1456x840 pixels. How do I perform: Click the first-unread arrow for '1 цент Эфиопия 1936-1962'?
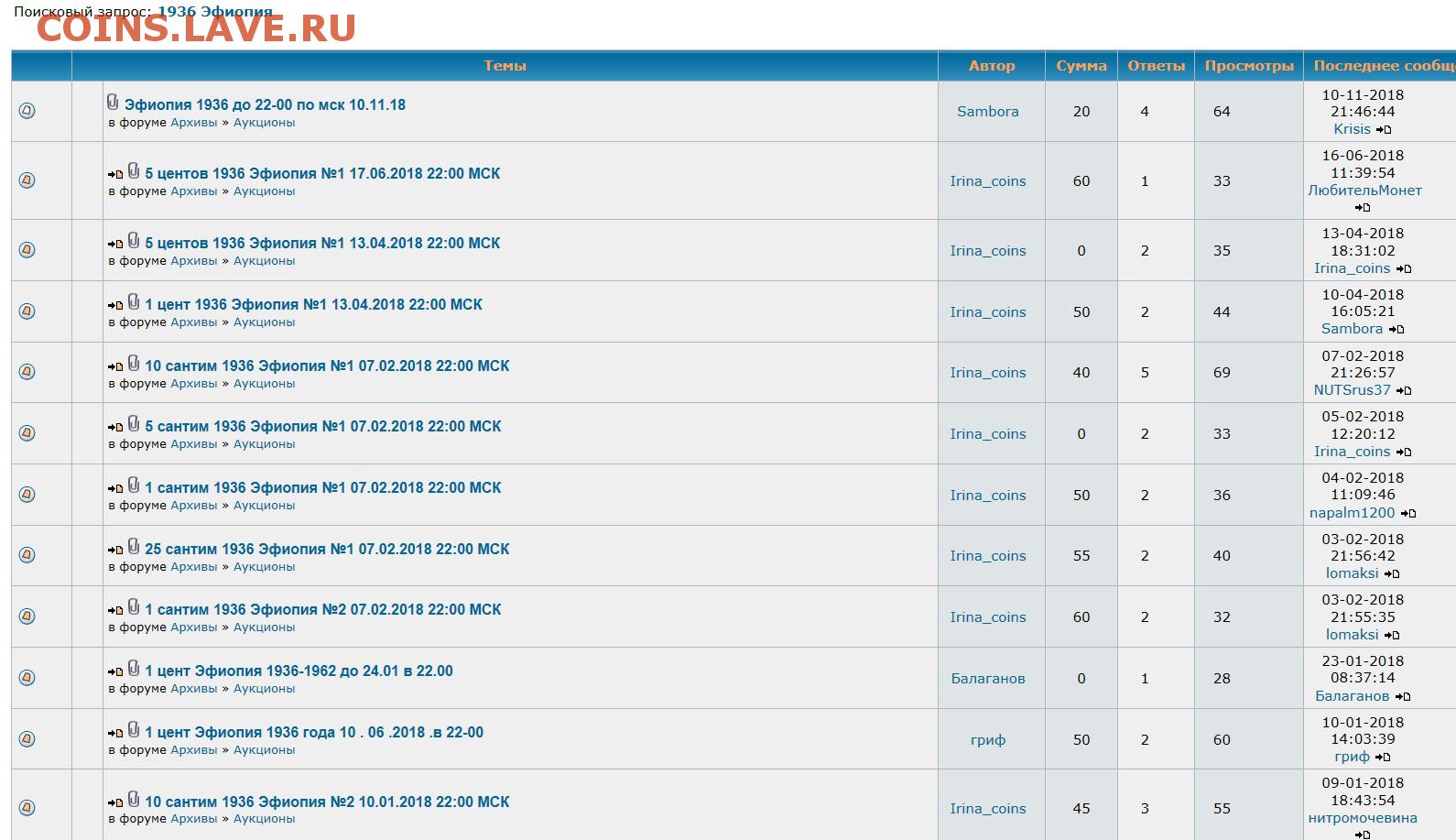click(115, 671)
